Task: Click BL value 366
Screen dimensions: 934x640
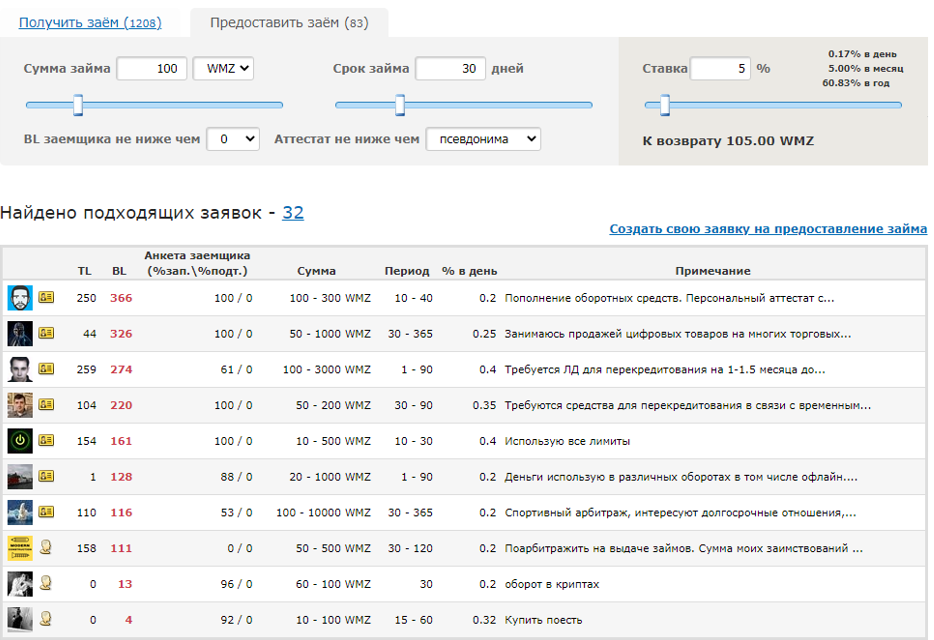Action: tap(121, 298)
